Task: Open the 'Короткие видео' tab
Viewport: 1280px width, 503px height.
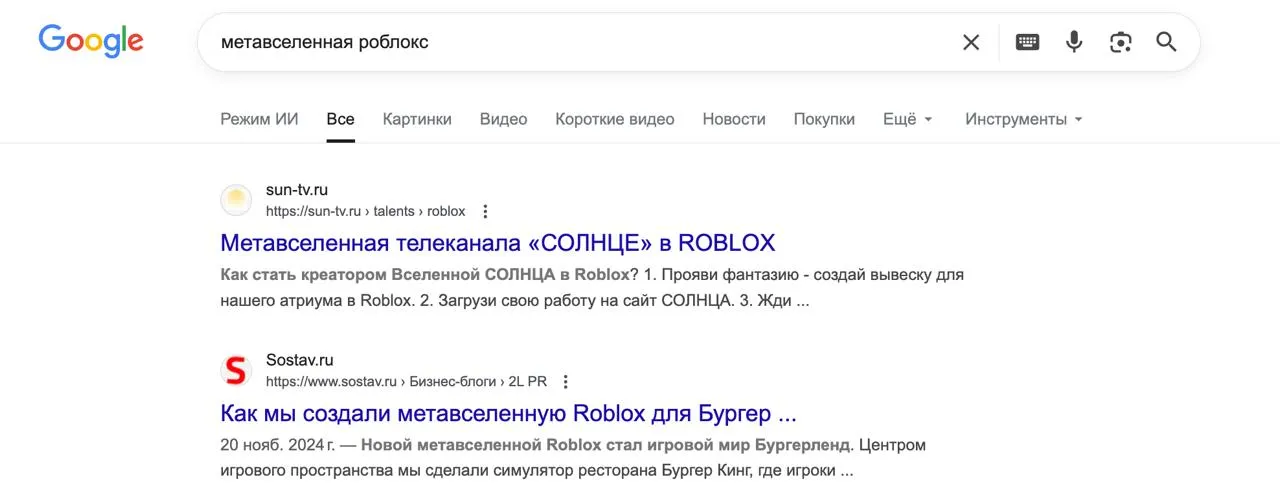Action: coord(615,119)
